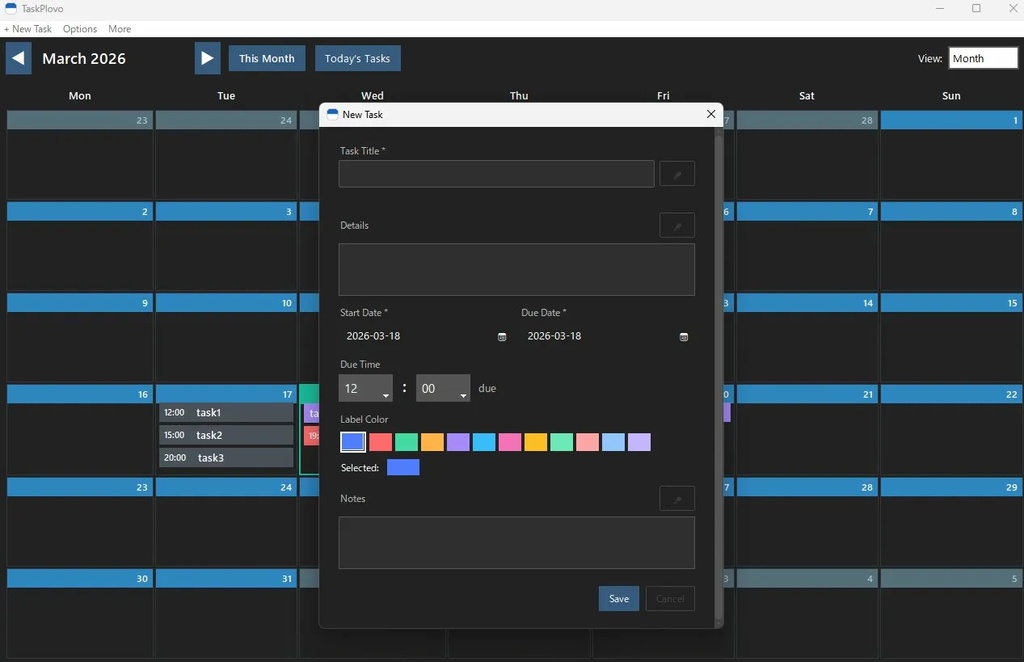Viewport: 1024px width, 662px height.
Task: Select the blue label color swatch (first)
Action: (x=353, y=442)
